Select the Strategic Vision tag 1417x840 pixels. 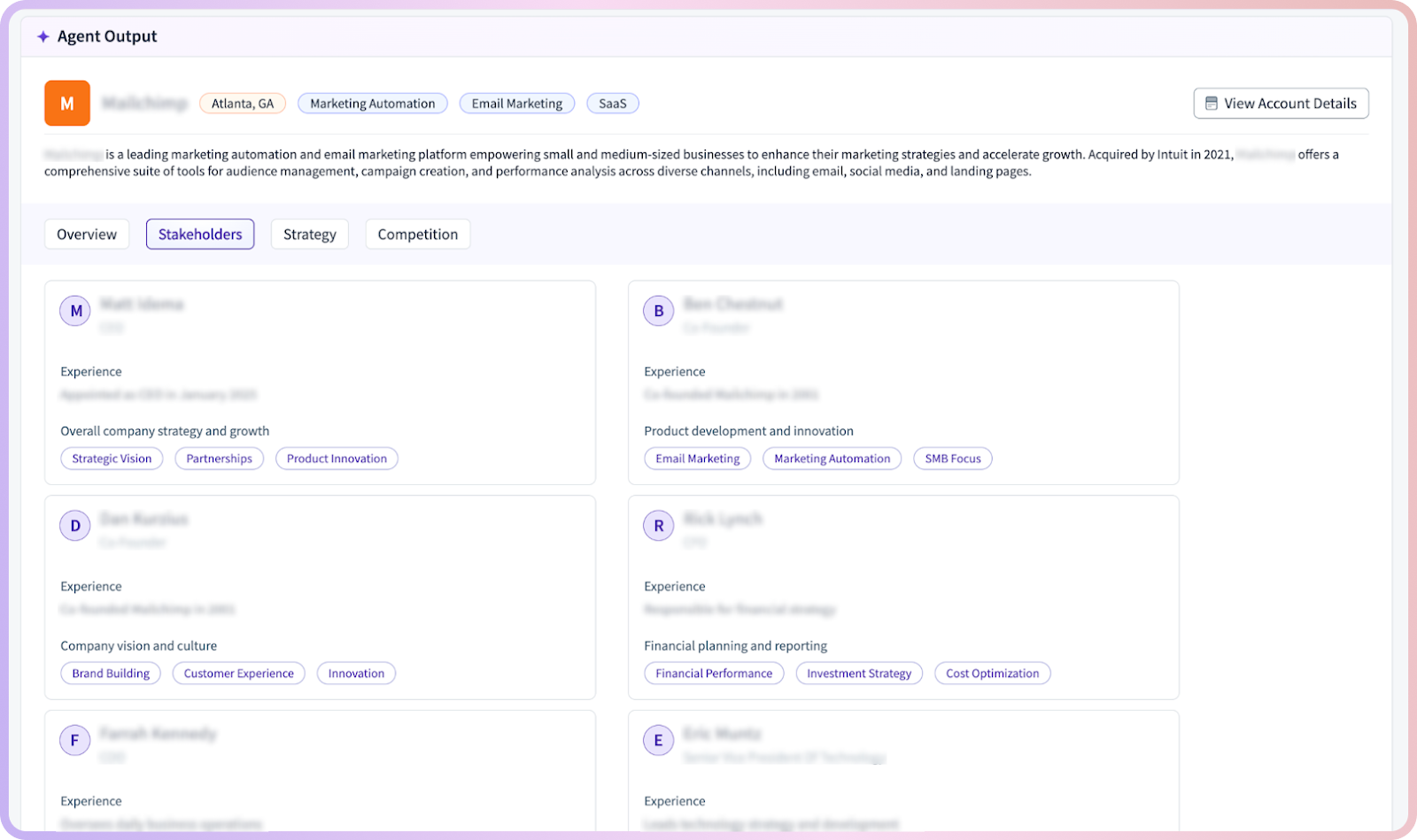coord(112,459)
